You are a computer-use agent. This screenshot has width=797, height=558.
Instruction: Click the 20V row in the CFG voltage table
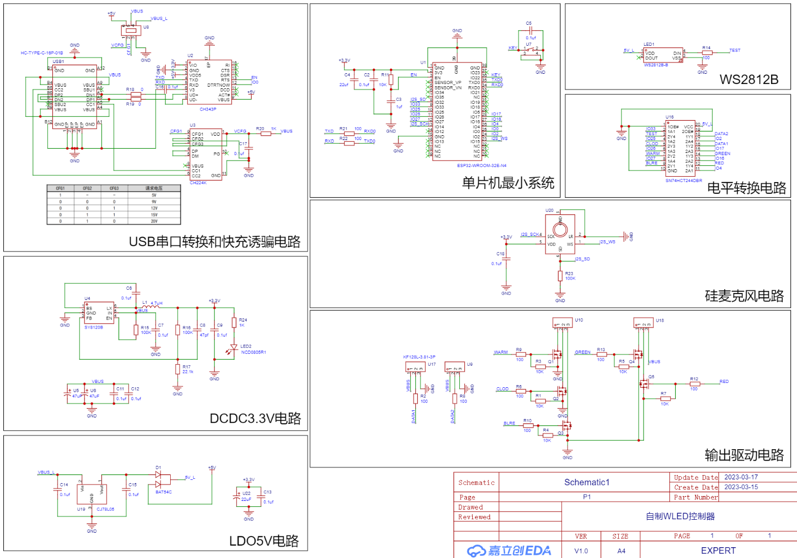pos(113,221)
